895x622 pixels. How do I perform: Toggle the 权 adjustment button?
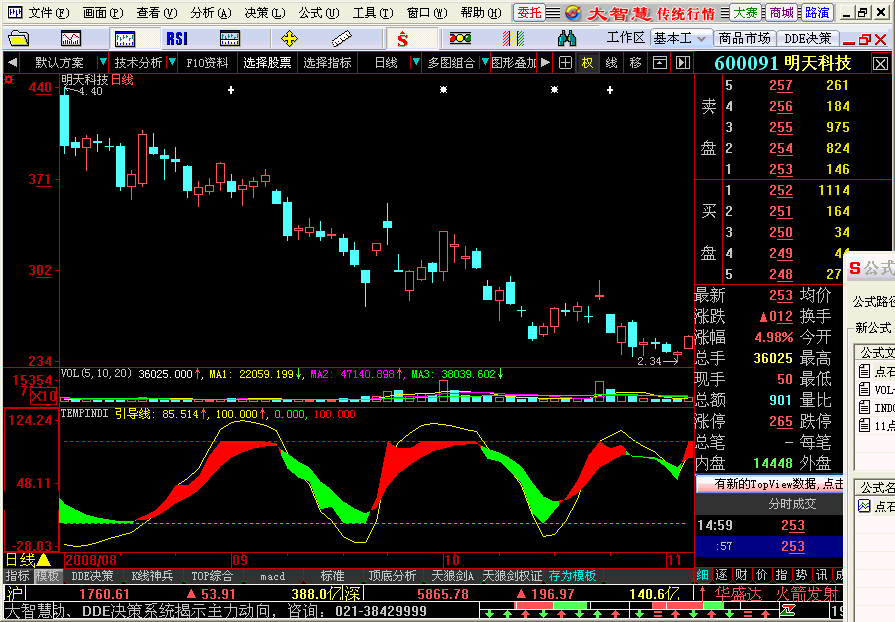coord(587,63)
